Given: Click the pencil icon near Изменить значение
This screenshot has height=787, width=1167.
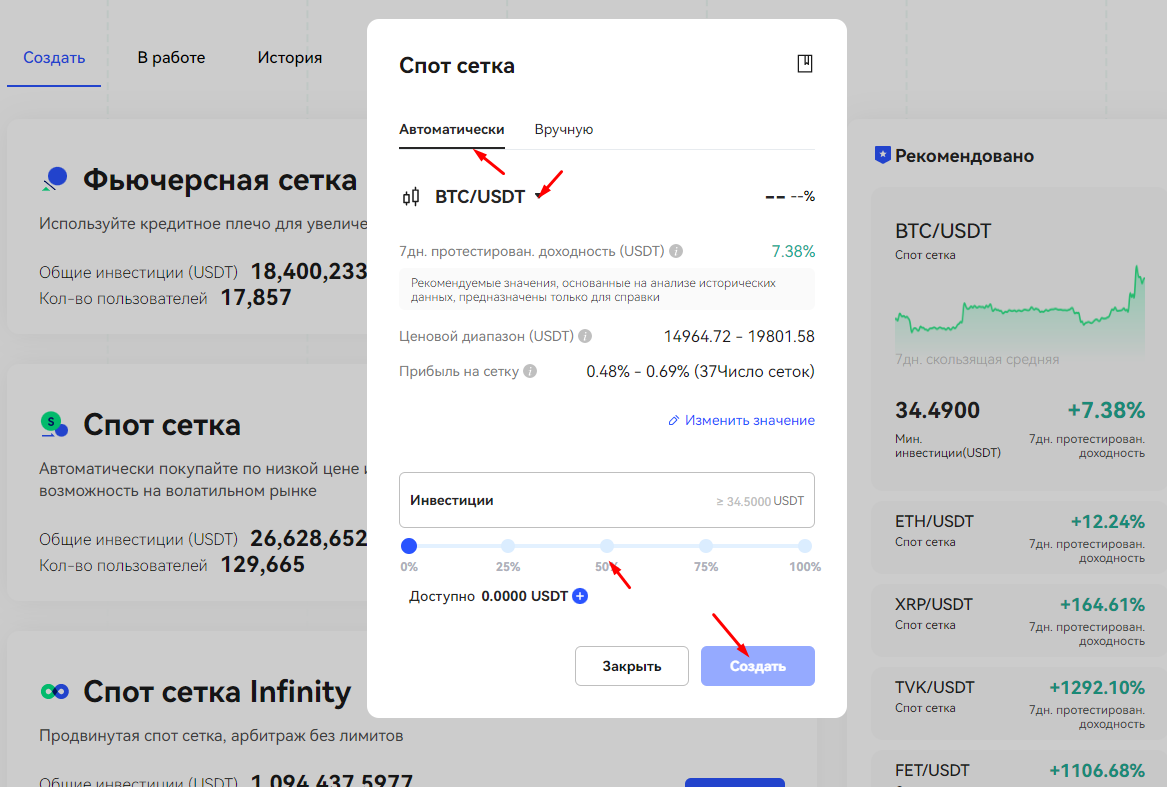Looking at the screenshot, I should coord(674,421).
